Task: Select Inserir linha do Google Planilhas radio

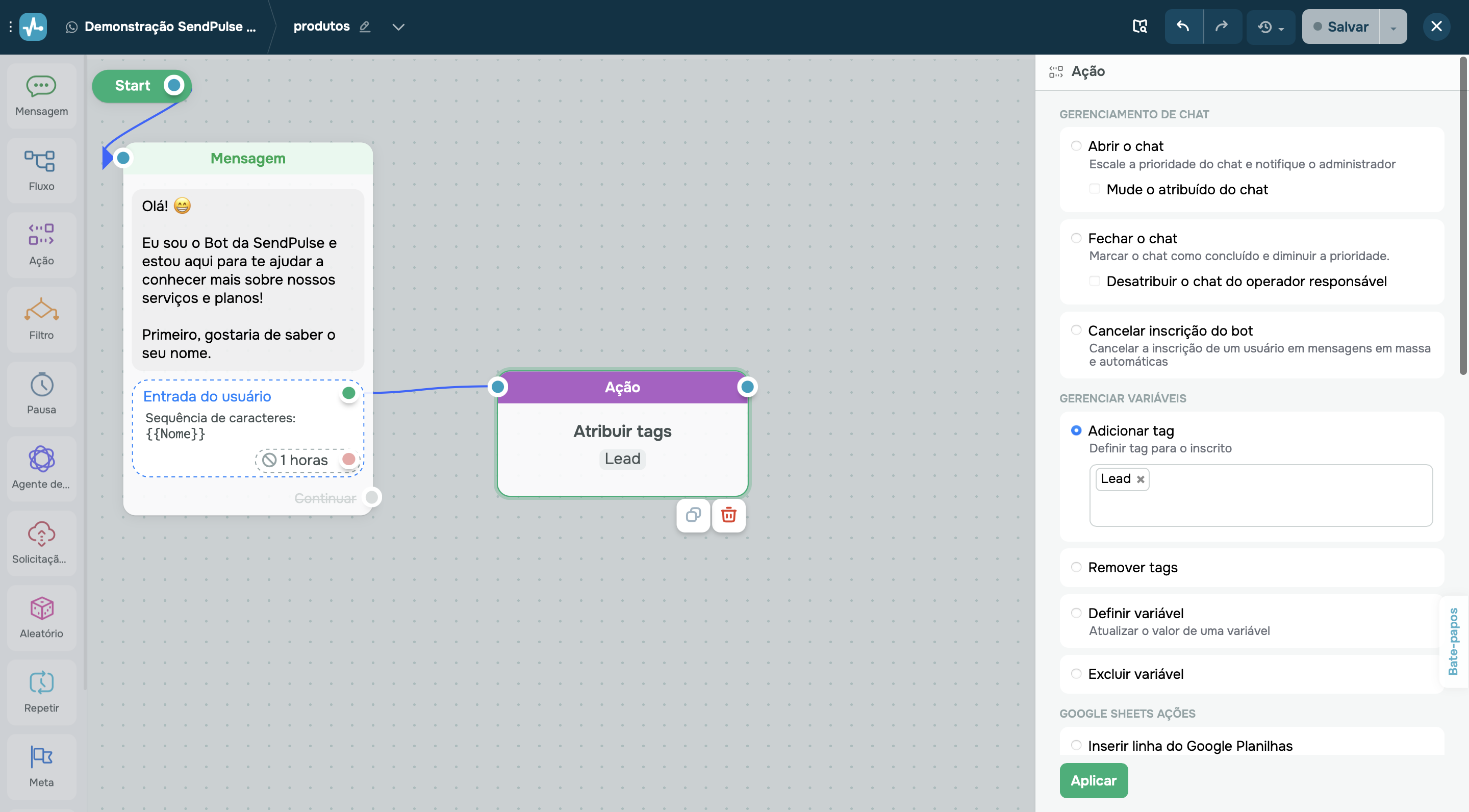Action: pyautogui.click(x=1076, y=745)
